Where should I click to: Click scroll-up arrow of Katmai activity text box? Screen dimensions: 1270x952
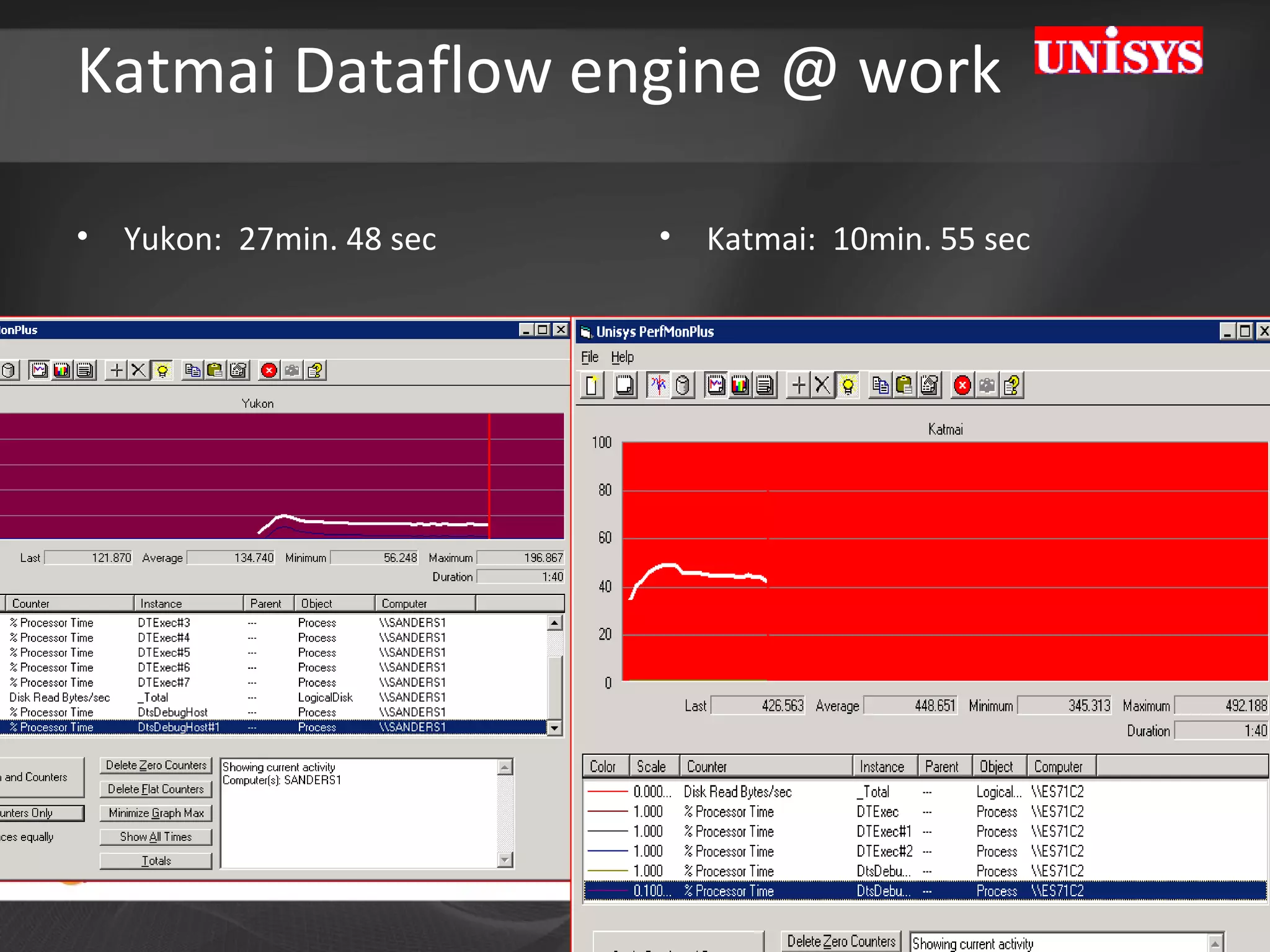pos(1215,944)
